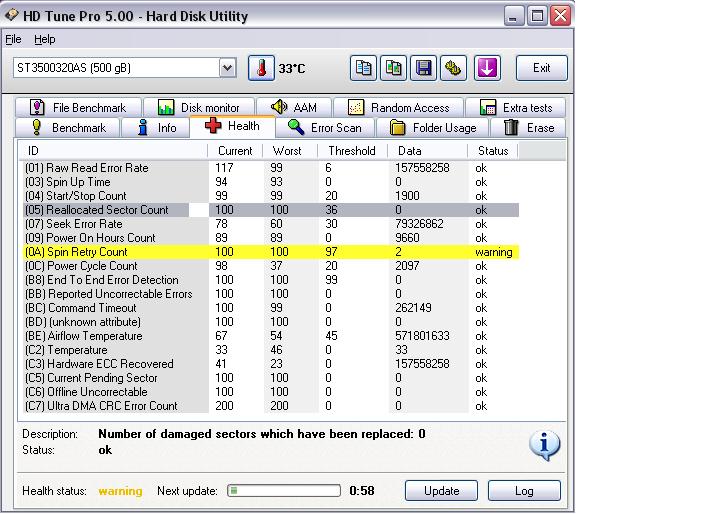This screenshot has width=720, height=514.
Task: Switch to Error Scan tab
Action: click(325, 128)
